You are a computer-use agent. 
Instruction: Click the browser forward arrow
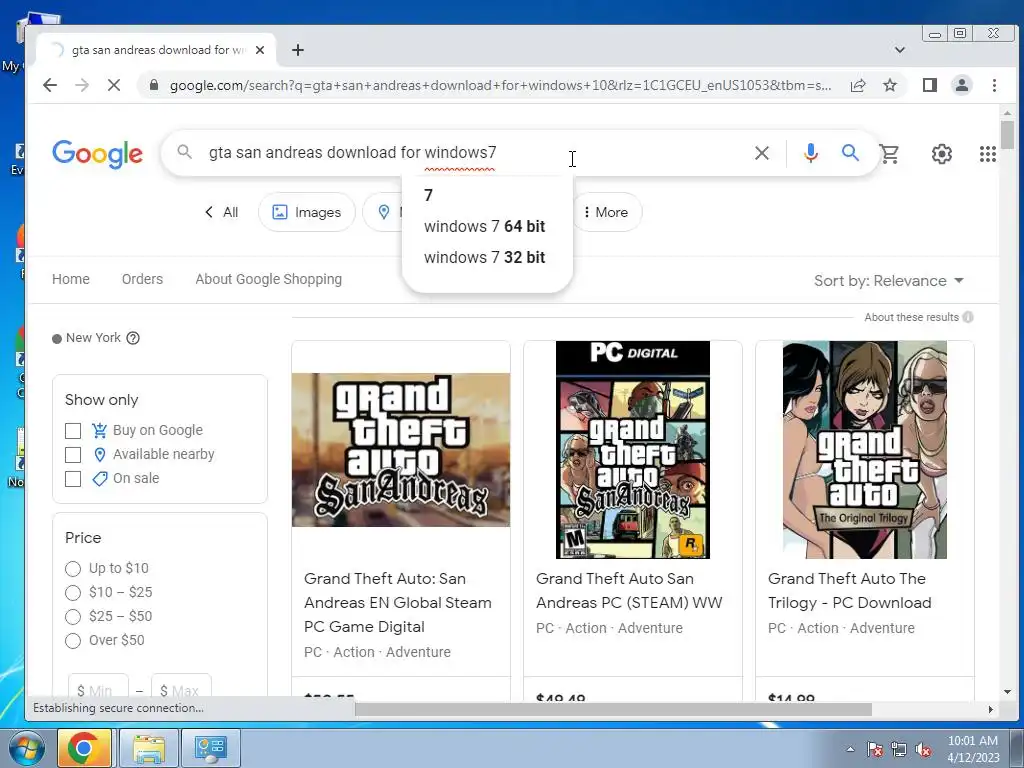point(82,85)
